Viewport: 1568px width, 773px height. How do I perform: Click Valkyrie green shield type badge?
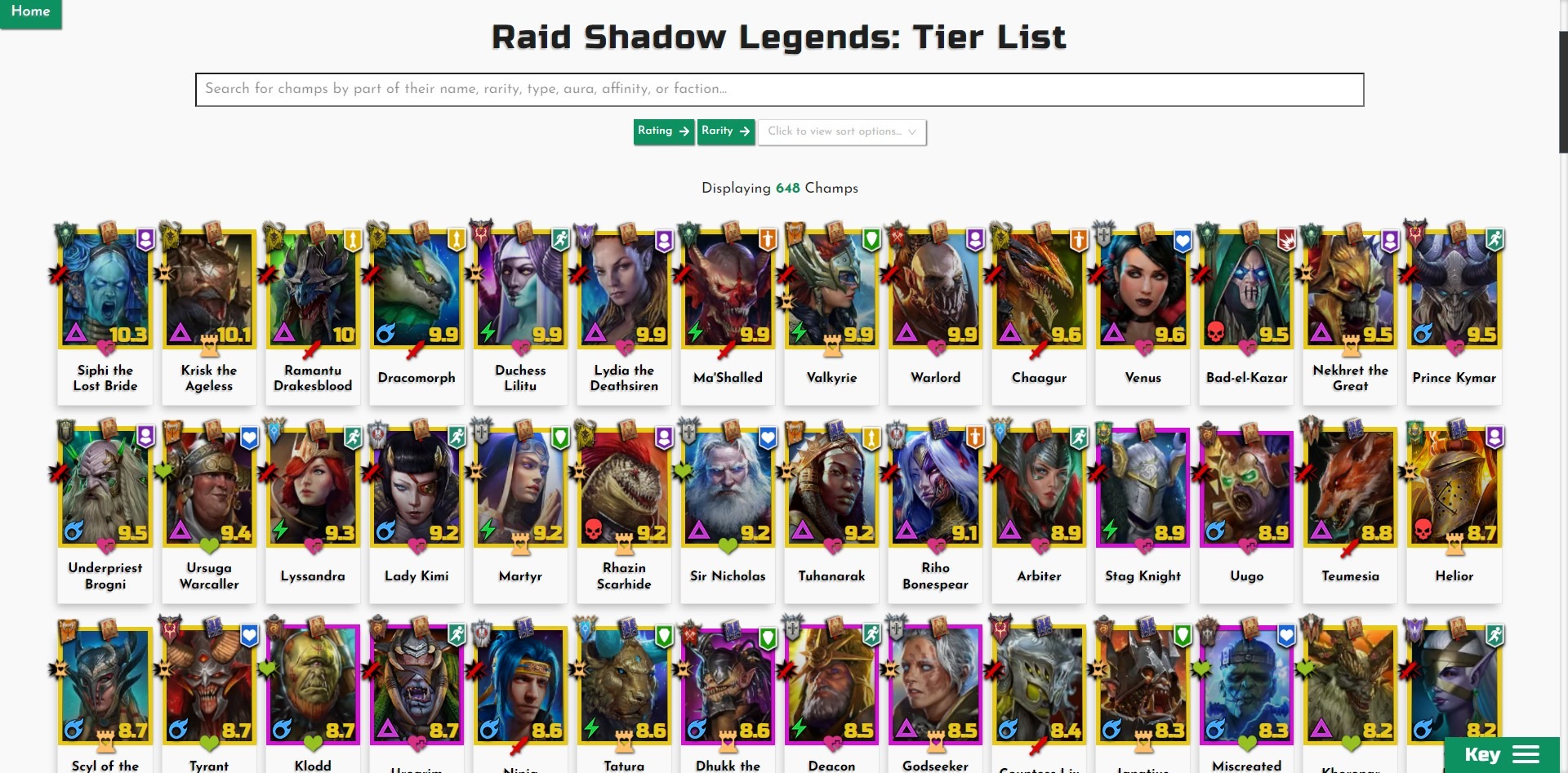tap(871, 240)
